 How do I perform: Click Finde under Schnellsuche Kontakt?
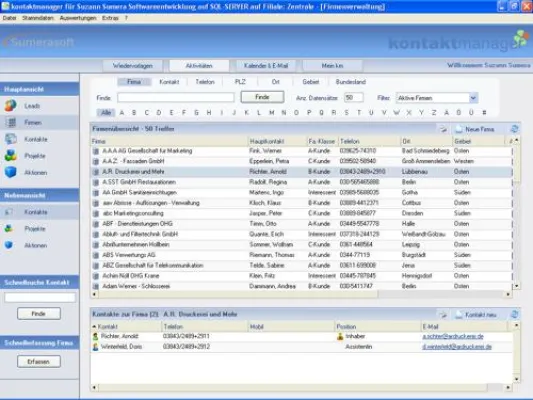[x=39, y=314]
